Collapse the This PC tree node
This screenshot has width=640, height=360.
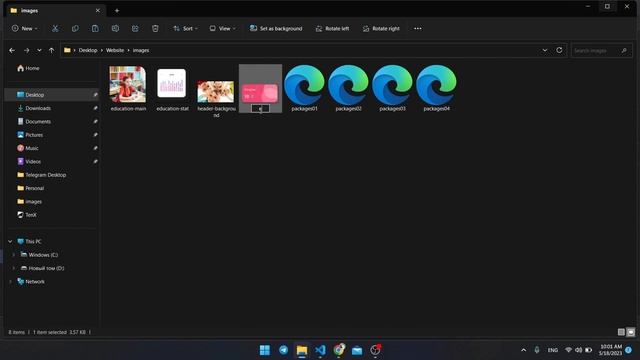pos(10,242)
